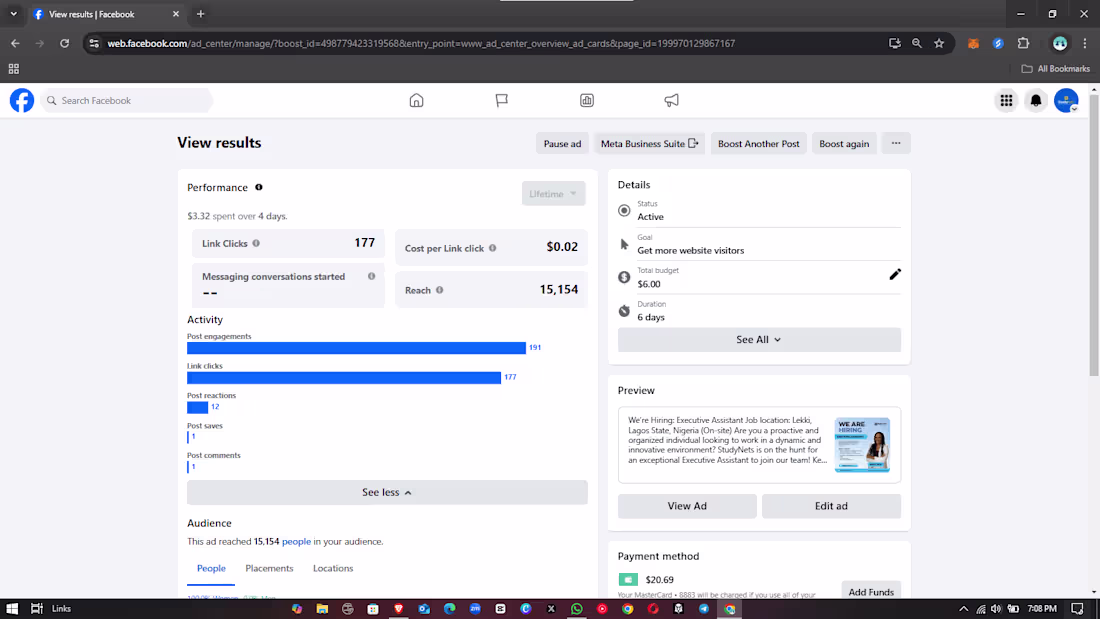
Task: Open Ad Center megaphone icon
Action: (x=671, y=100)
